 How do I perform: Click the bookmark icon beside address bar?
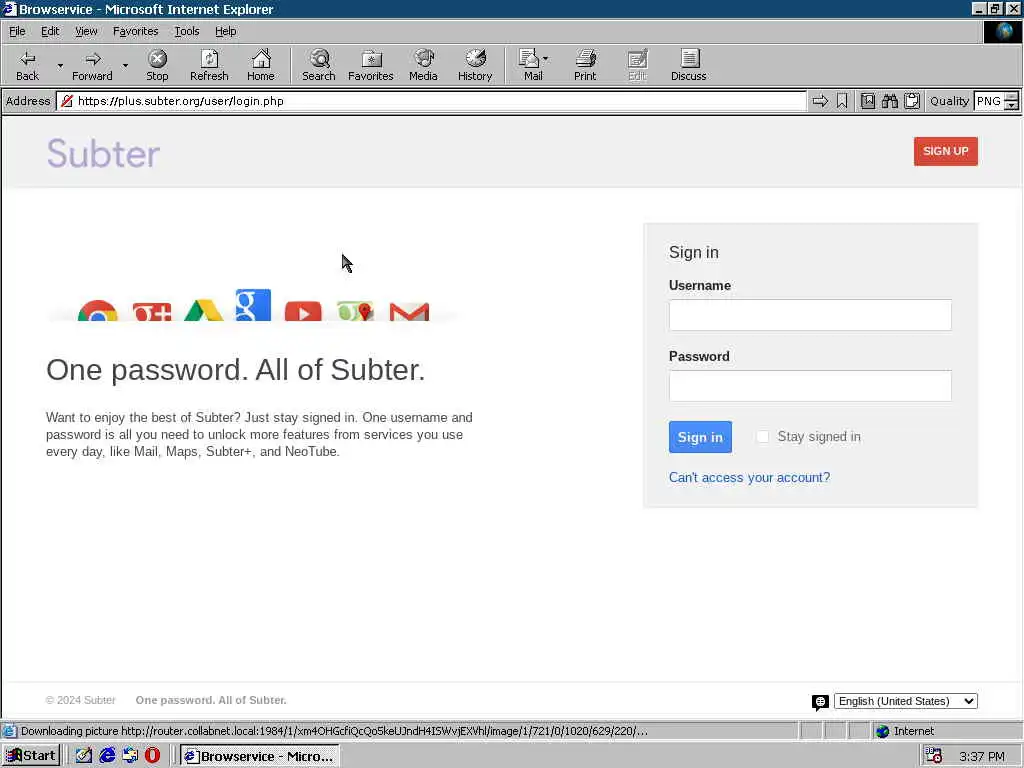tap(842, 101)
